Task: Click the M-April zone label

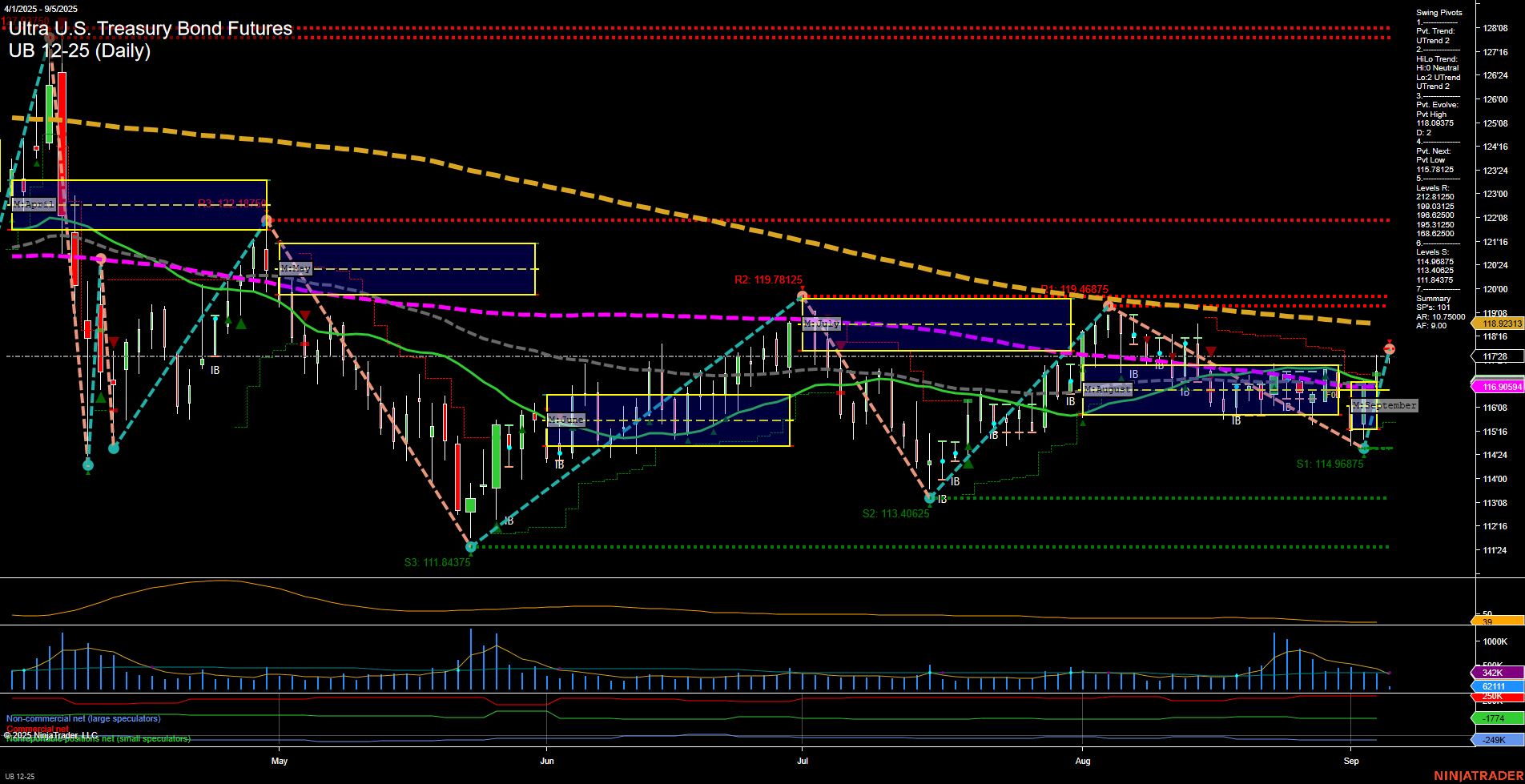Action: [35, 204]
